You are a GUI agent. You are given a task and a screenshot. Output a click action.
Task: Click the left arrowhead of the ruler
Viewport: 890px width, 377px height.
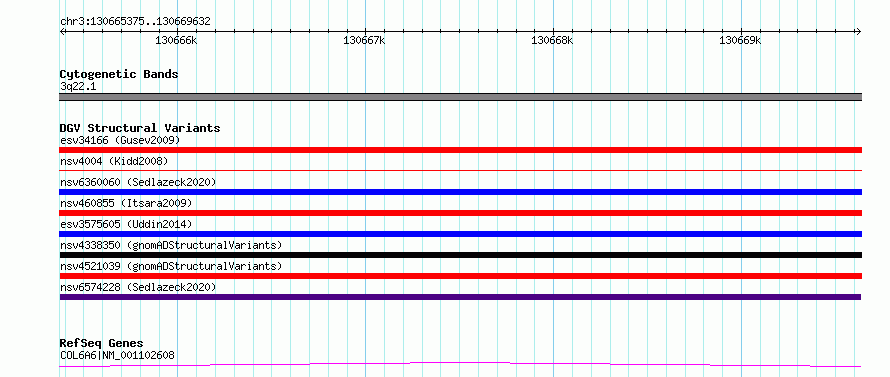tap(62, 31)
